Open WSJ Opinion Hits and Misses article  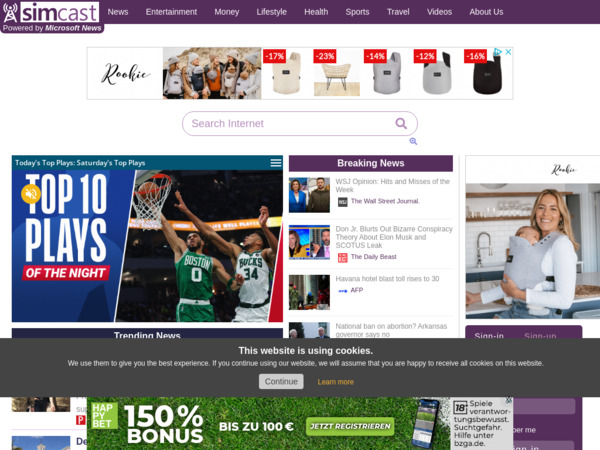393,186
